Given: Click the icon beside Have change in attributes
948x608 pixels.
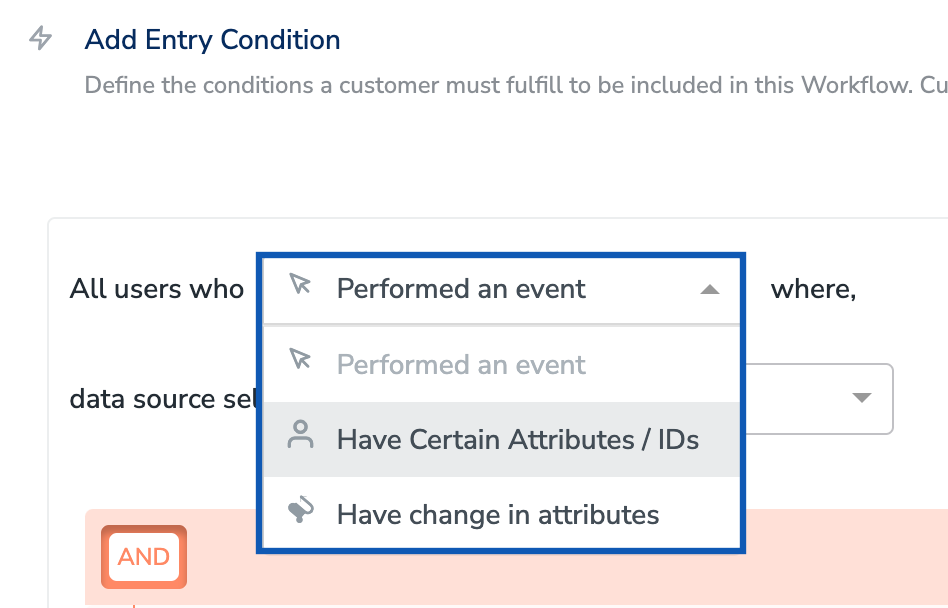Looking at the screenshot, I should [301, 511].
